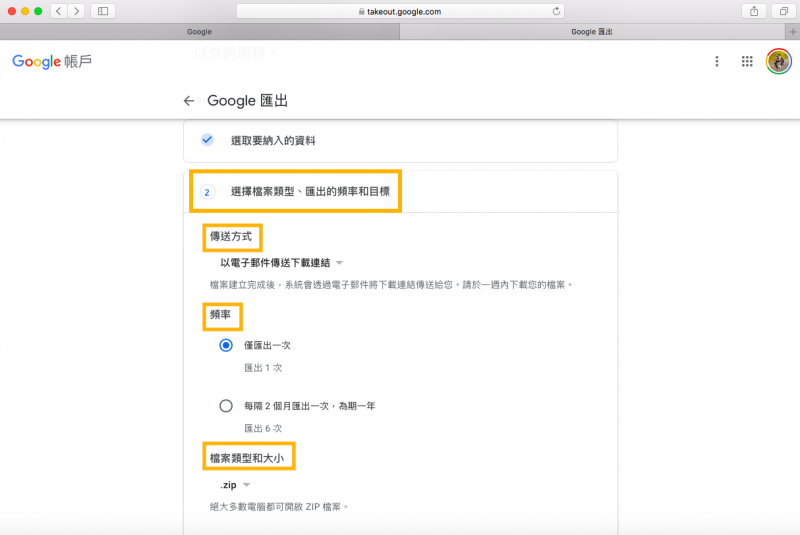Click the 檔案類型和大小 heading
Screen dimensions: 800x535
pos(247,457)
